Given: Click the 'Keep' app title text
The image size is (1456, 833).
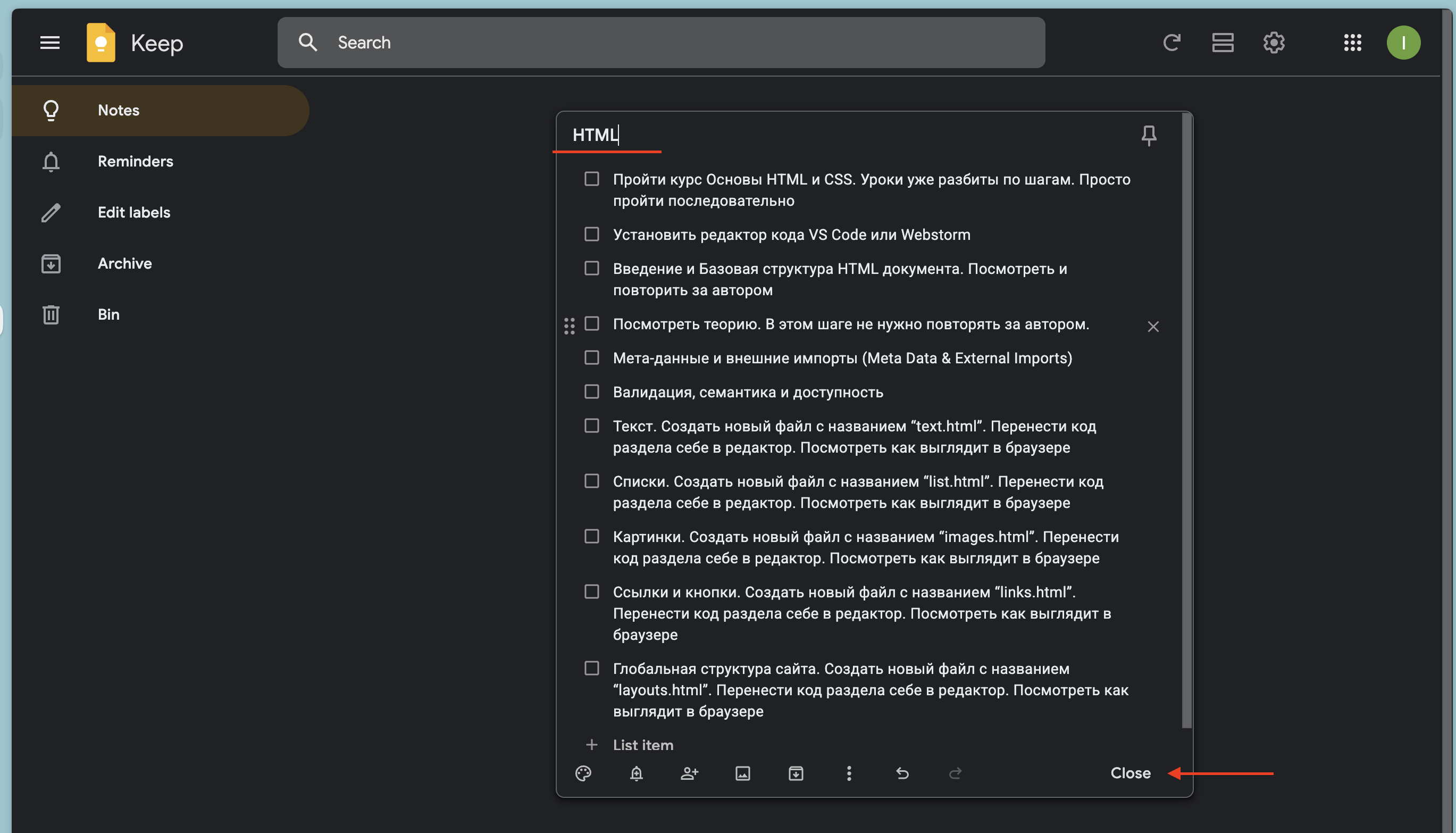Looking at the screenshot, I should (x=157, y=44).
